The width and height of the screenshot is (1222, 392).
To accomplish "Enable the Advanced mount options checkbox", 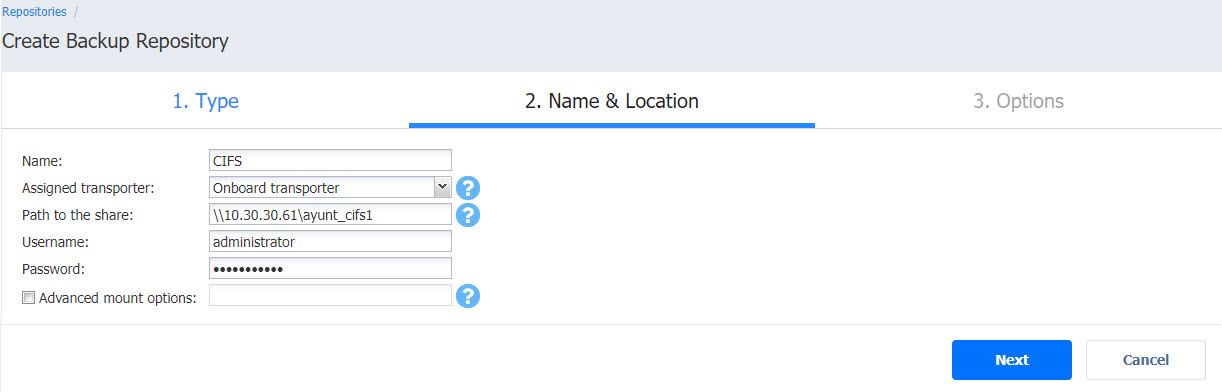I will pos(28,297).
